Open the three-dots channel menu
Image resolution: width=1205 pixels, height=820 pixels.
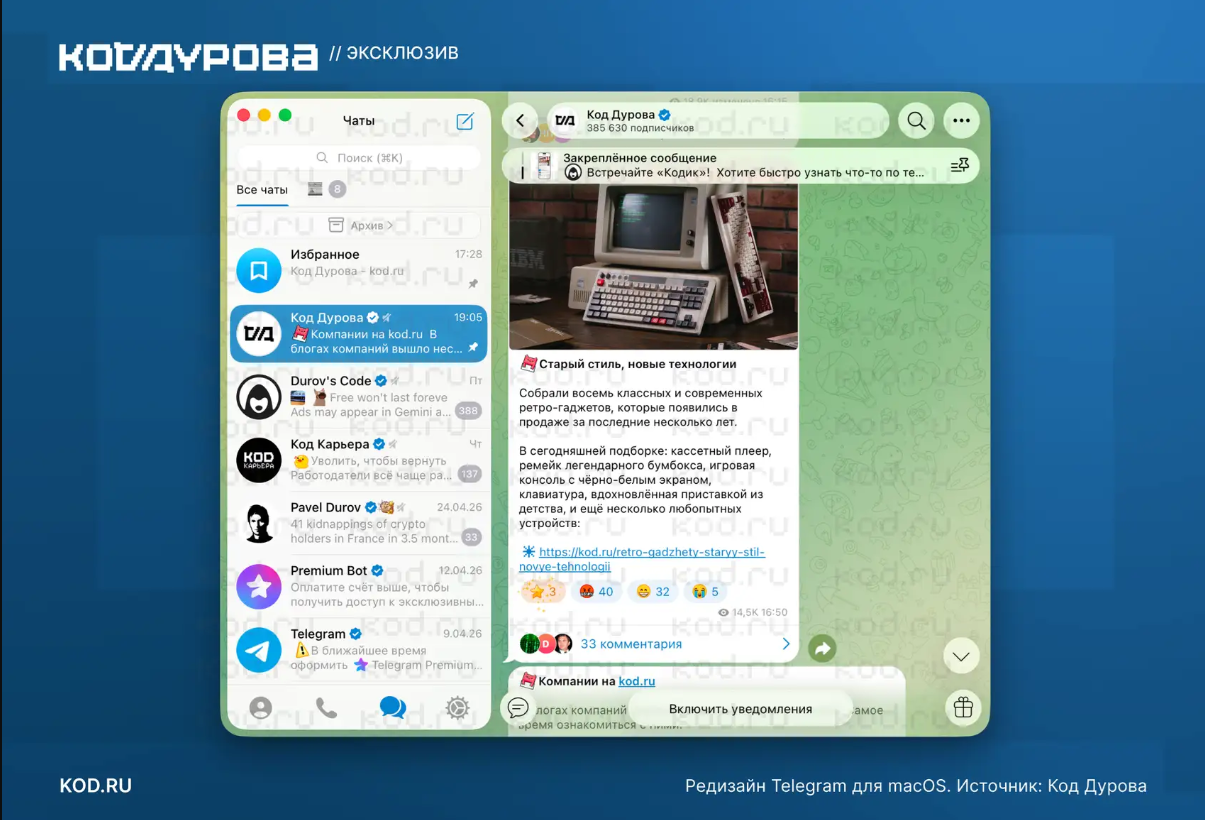[961, 121]
